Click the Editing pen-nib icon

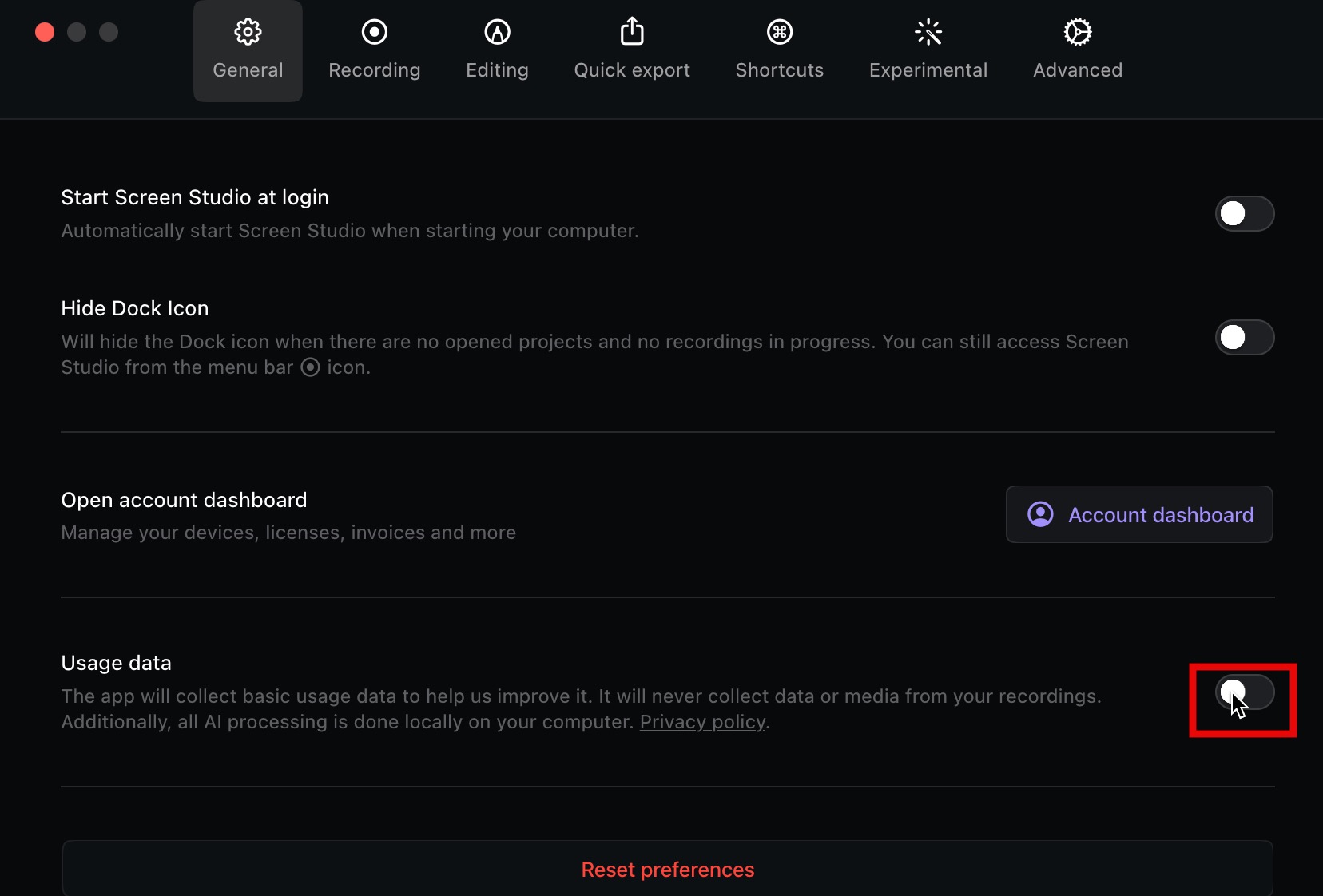pos(497,32)
